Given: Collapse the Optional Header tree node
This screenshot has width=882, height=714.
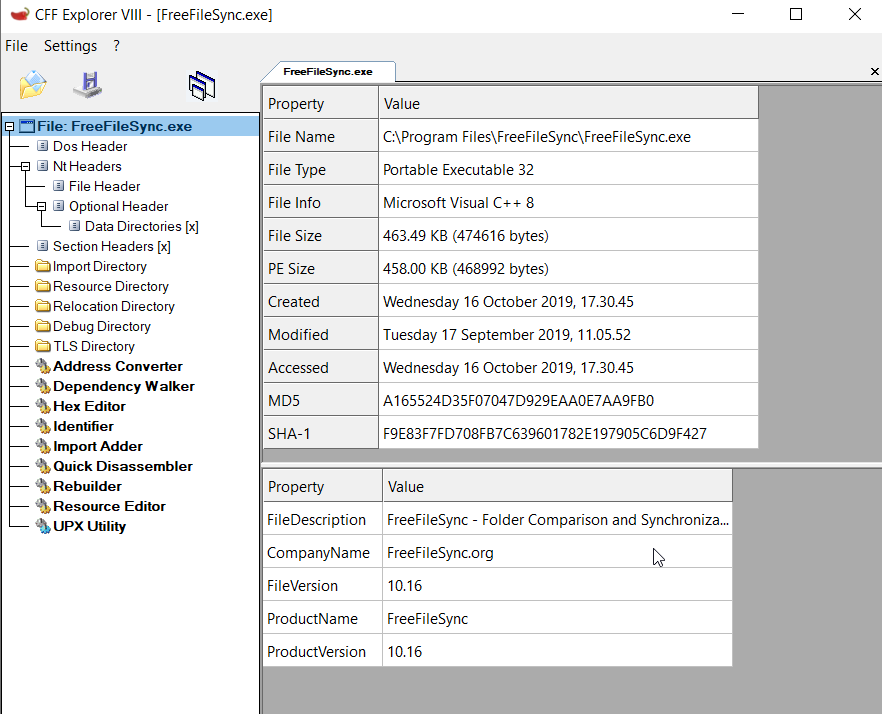Looking at the screenshot, I should point(42,207).
